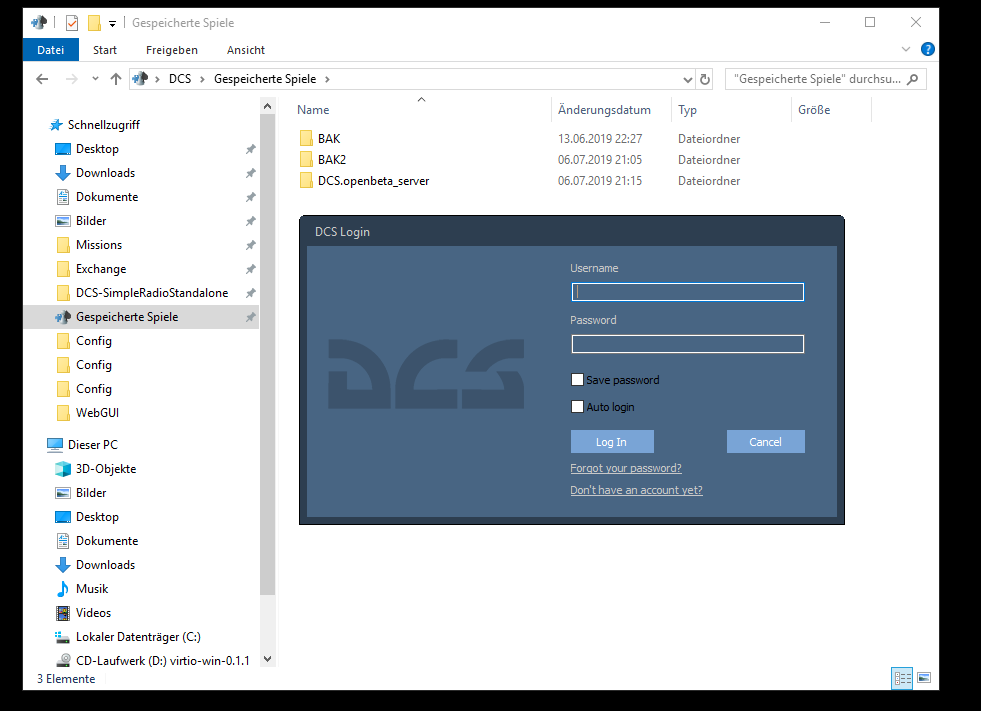Image resolution: width=981 pixels, height=711 pixels.
Task: Click the Properties quick access toolbar icon
Action: (x=72, y=23)
